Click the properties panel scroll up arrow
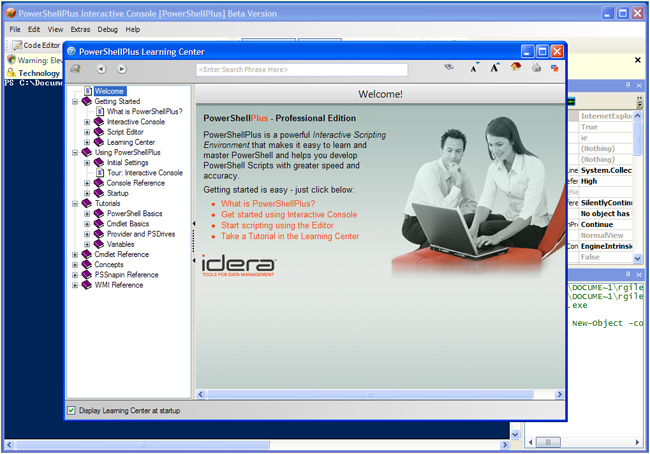650x454 pixels. [x=638, y=116]
